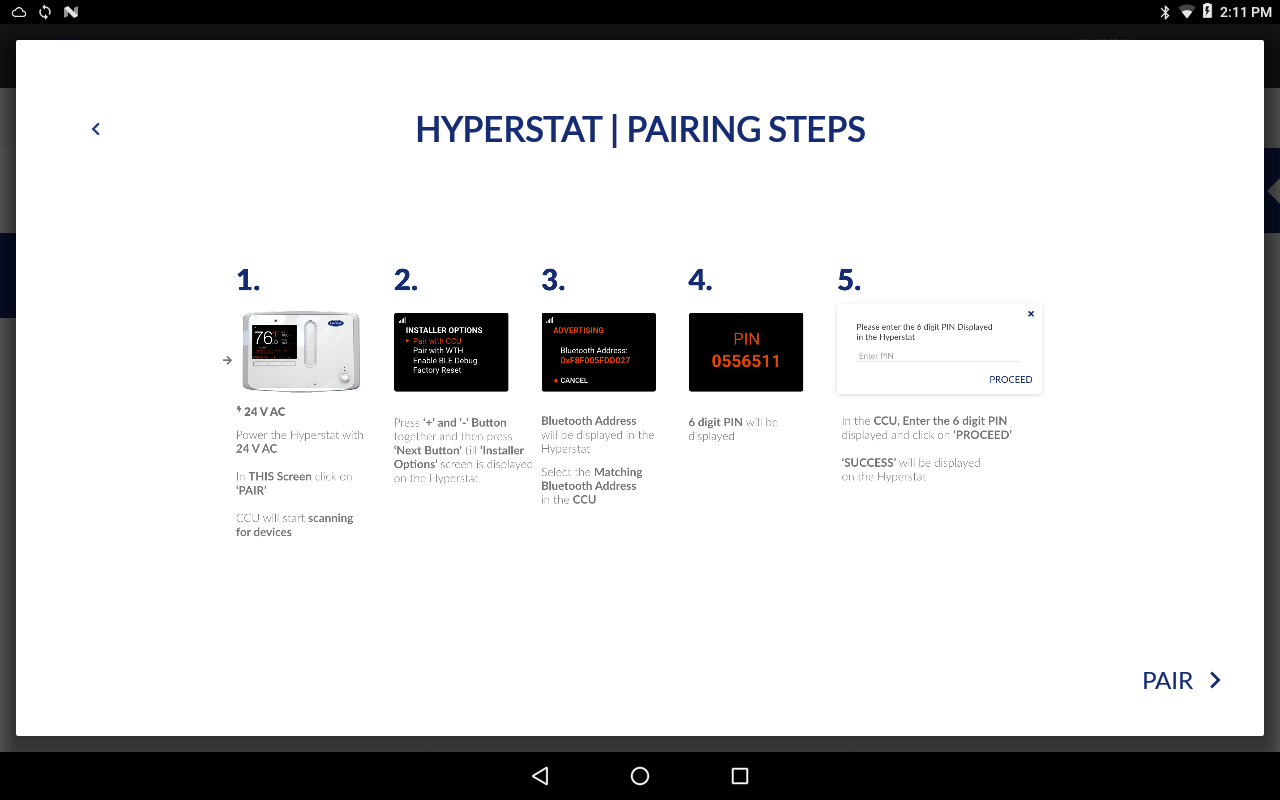
Task: Open recent apps with the square button
Action: coord(740,776)
